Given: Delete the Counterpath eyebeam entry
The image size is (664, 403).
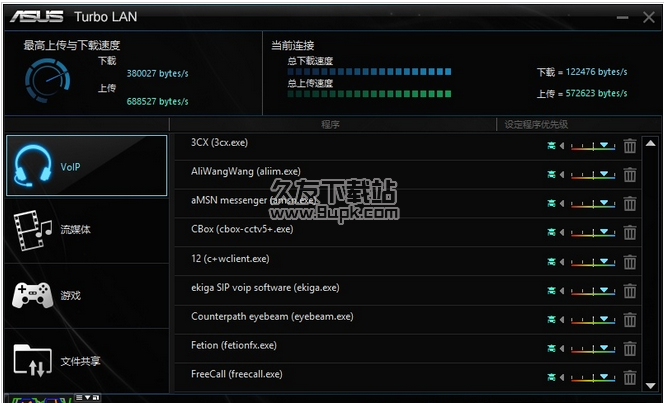Looking at the screenshot, I should click(630, 320).
